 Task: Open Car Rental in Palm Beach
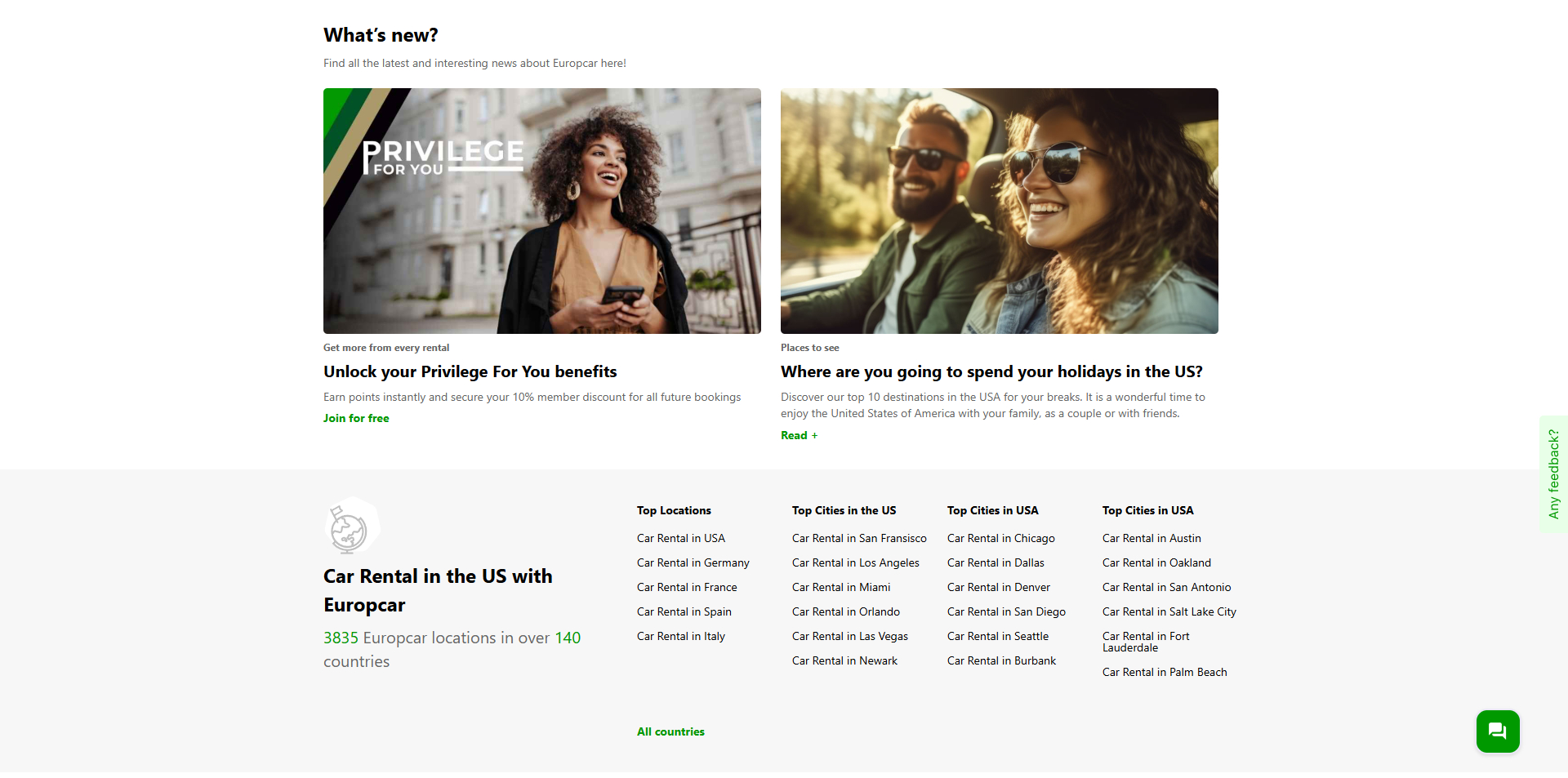click(x=1165, y=672)
